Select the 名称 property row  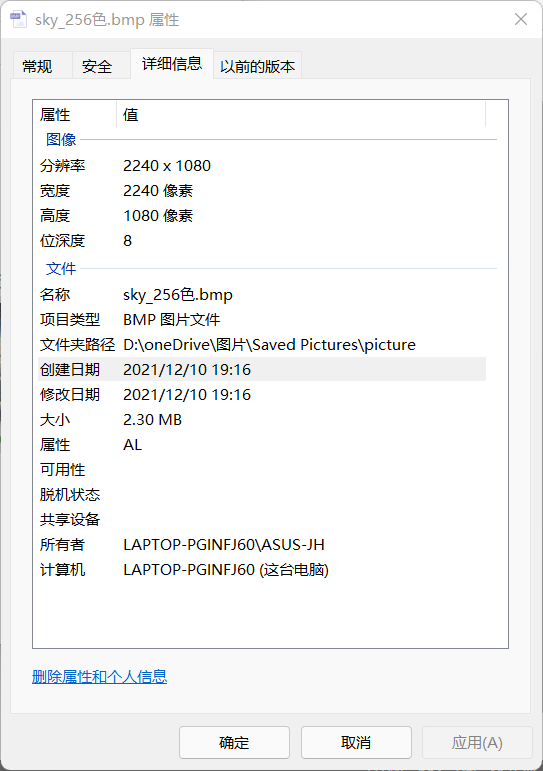pos(262,295)
